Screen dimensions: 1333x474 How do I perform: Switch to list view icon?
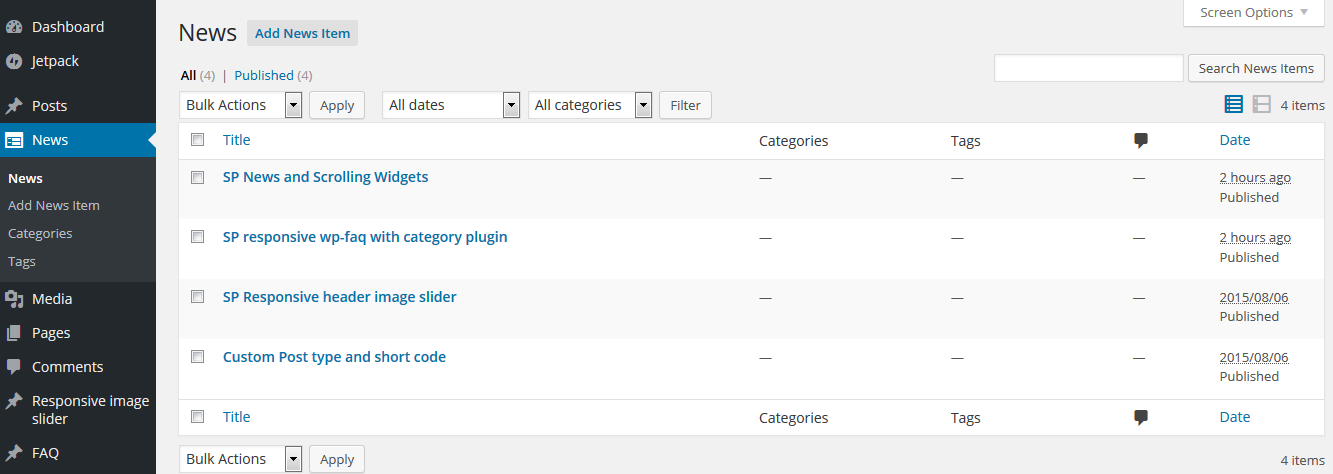pyautogui.click(x=1234, y=104)
